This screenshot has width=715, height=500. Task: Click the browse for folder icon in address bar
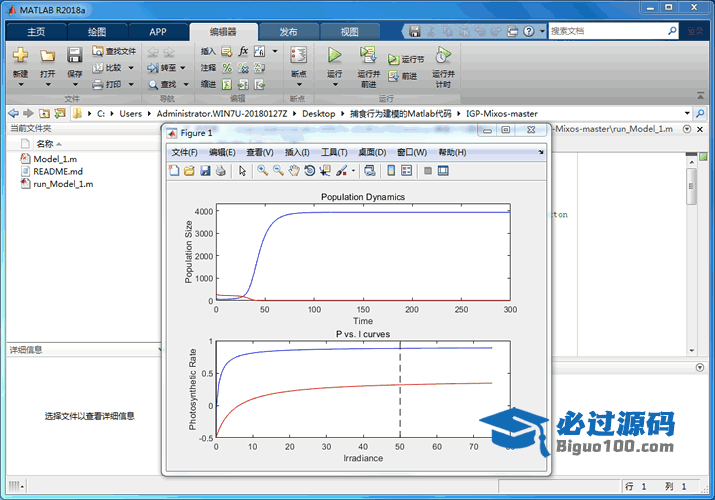[x=44, y=113]
